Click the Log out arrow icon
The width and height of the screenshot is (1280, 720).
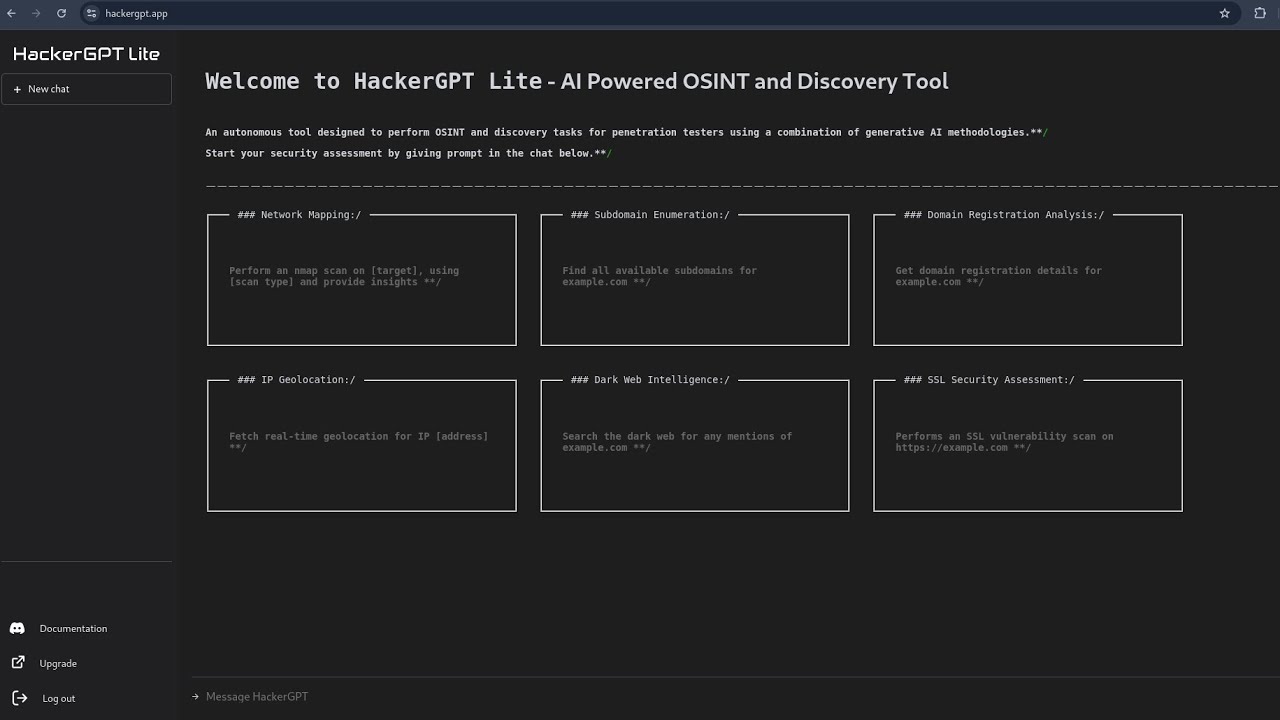(19, 697)
